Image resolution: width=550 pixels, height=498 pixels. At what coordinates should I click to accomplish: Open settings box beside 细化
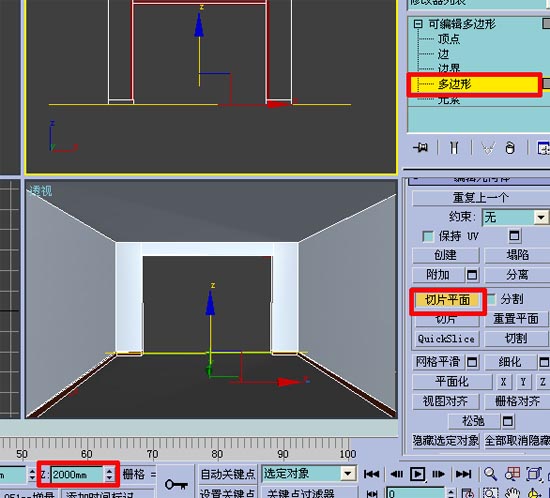pos(544,362)
